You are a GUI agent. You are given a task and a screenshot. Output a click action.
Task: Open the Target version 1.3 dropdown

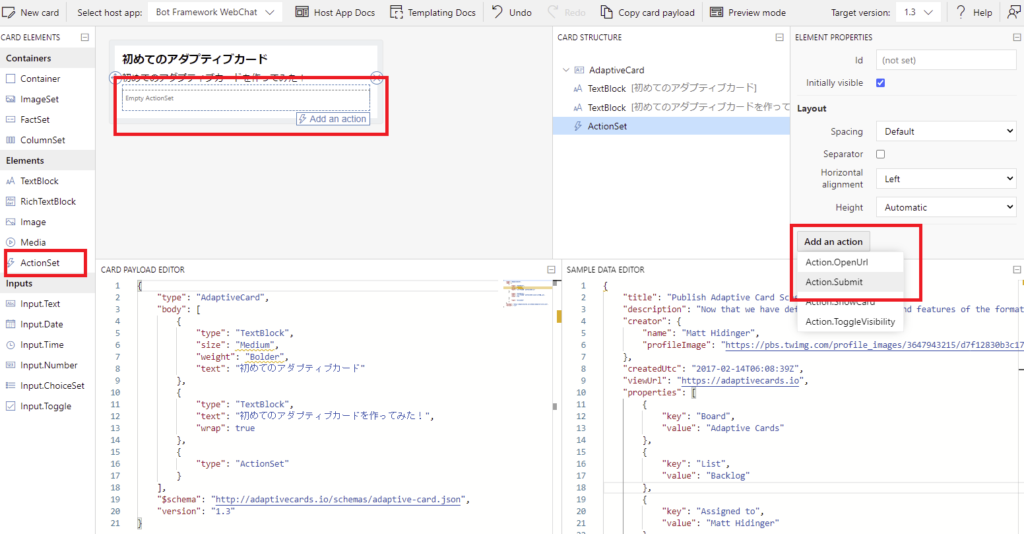[x=918, y=12]
